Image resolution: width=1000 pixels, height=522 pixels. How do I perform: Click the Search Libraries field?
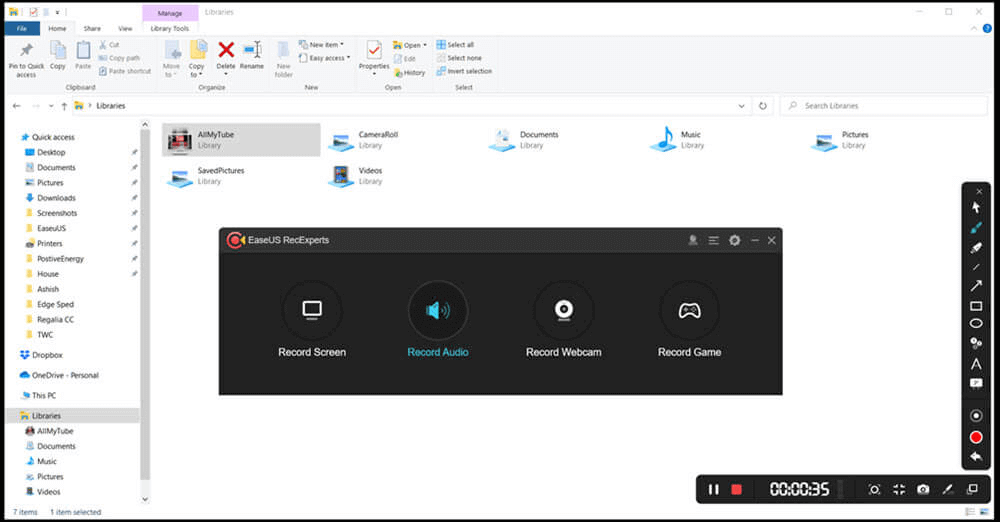[x=884, y=106]
